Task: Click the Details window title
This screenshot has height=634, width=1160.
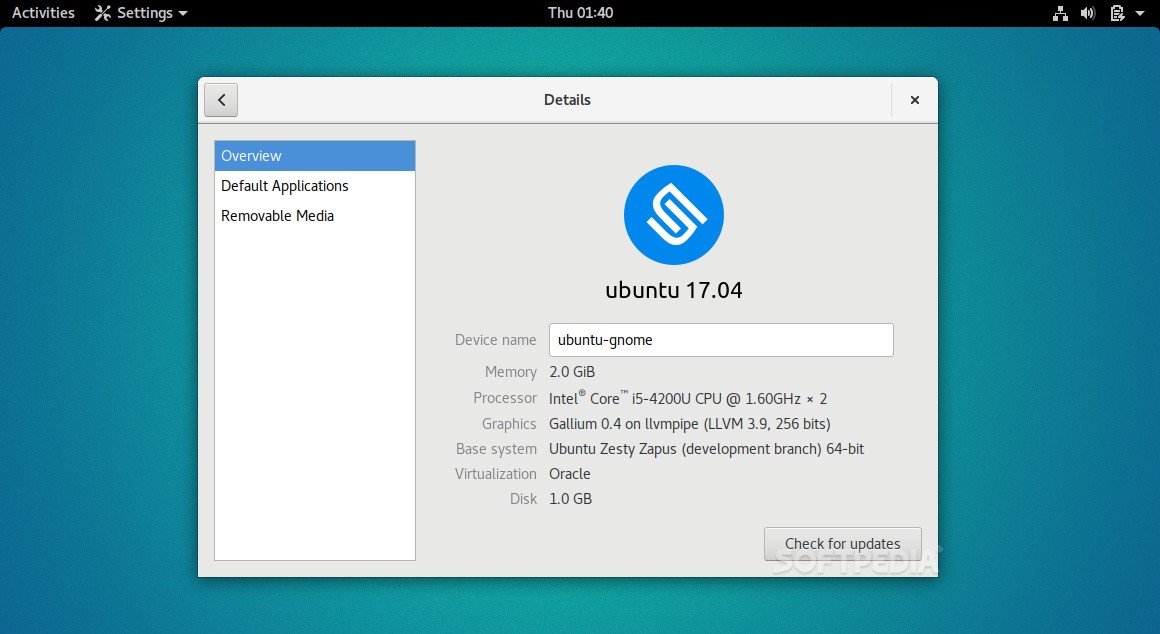Action: pos(567,100)
